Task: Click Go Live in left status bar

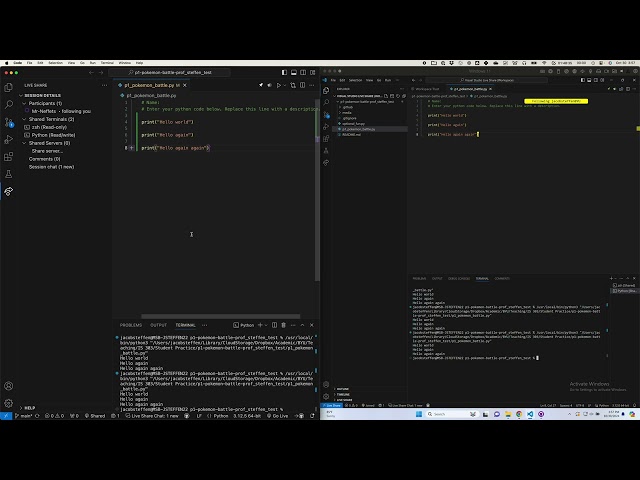Action: [x=278, y=416]
